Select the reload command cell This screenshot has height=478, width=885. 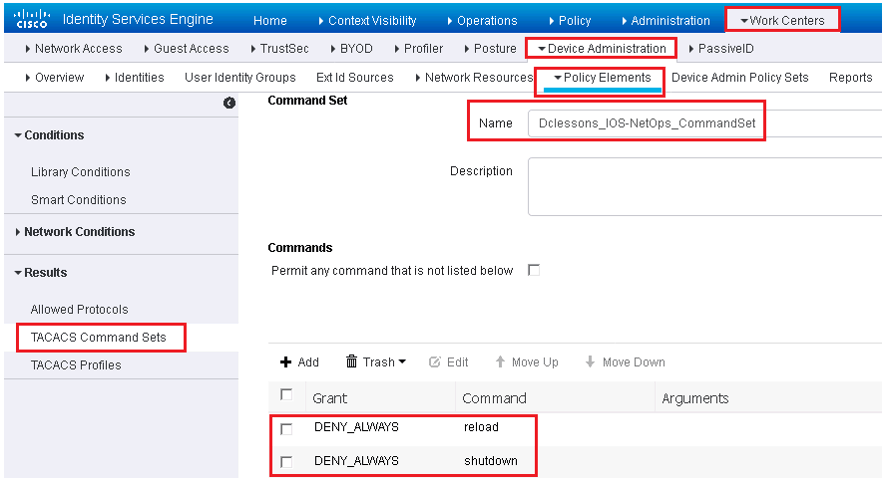481,427
